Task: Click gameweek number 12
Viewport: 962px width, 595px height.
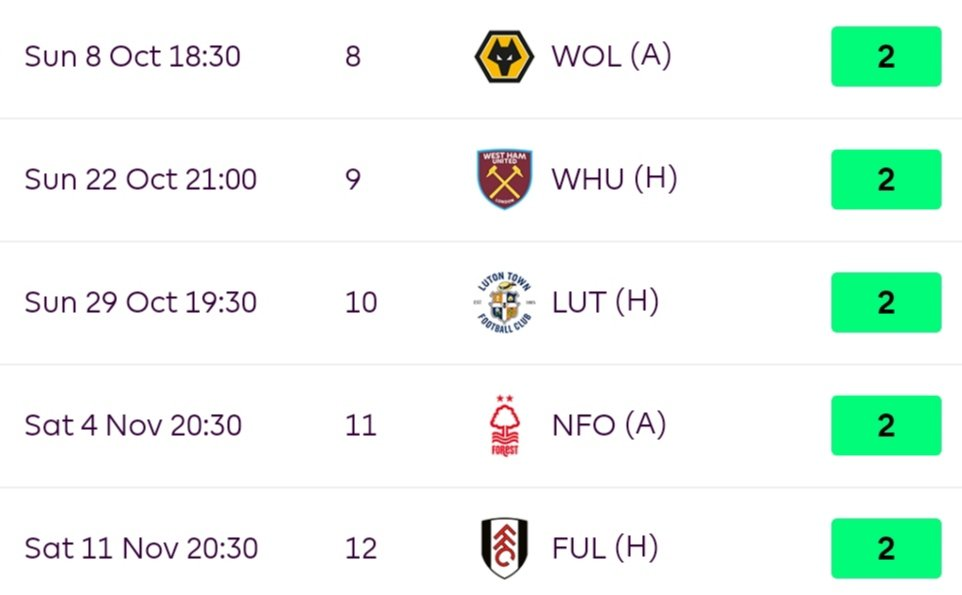Action: point(361,549)
